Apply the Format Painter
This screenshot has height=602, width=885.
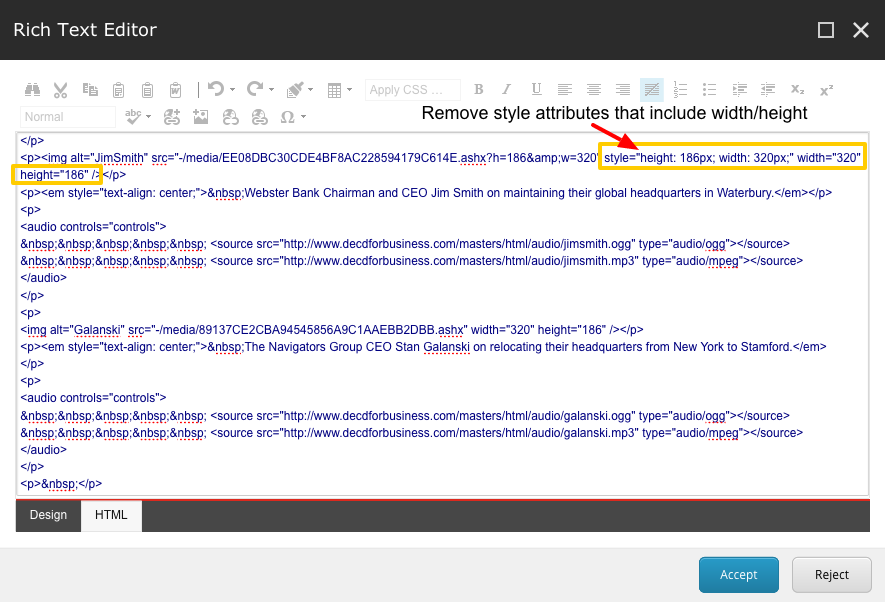pyautogui.click(x=293, y=89)
